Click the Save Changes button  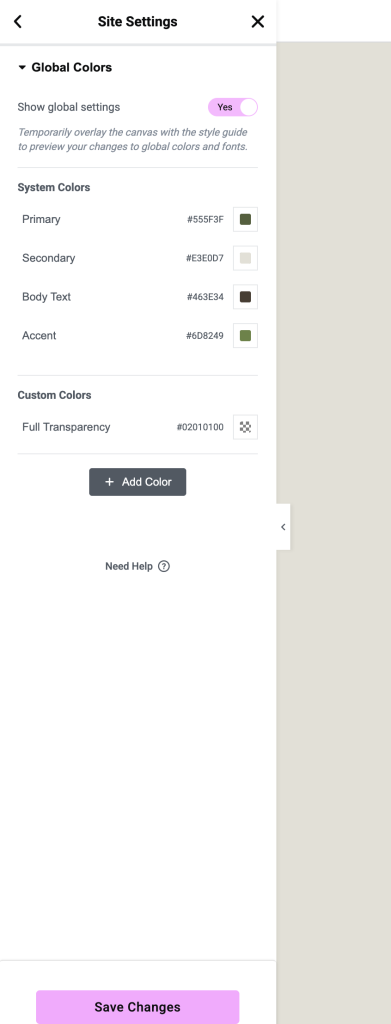coord(138,1007)
